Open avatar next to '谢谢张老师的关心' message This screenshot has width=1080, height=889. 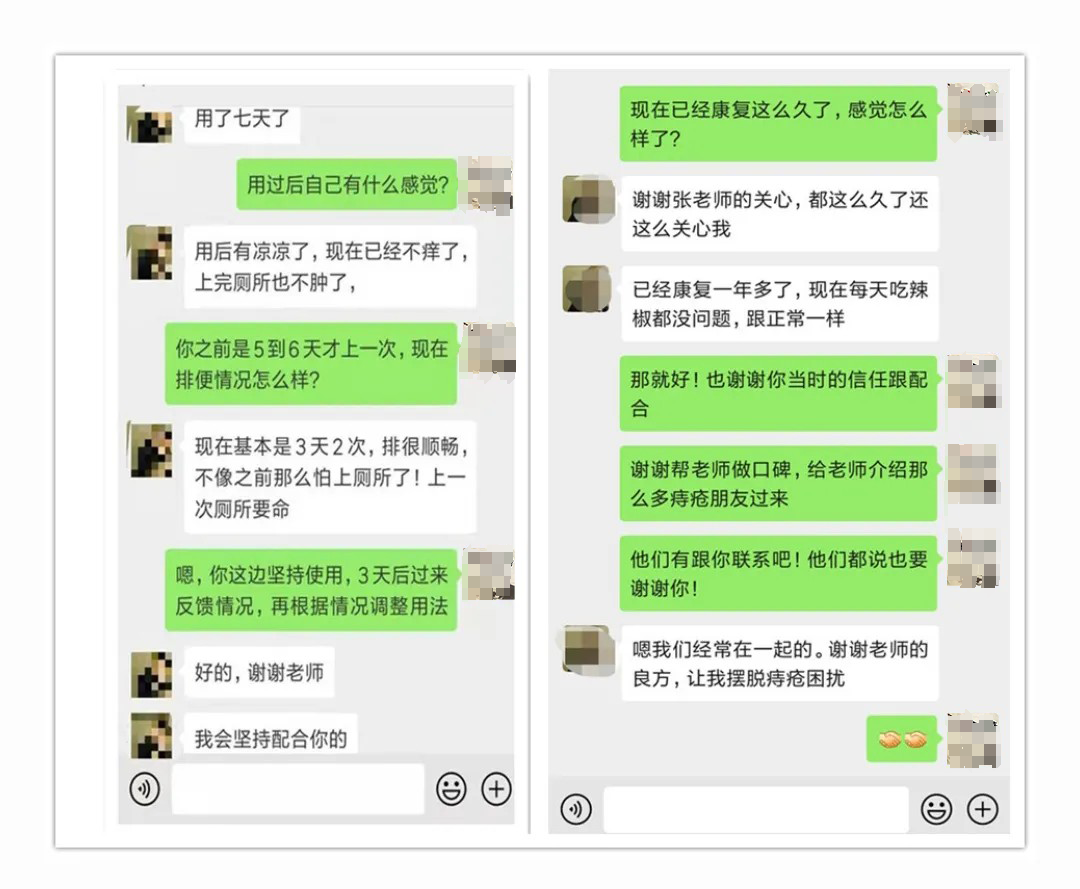point(588,200)
